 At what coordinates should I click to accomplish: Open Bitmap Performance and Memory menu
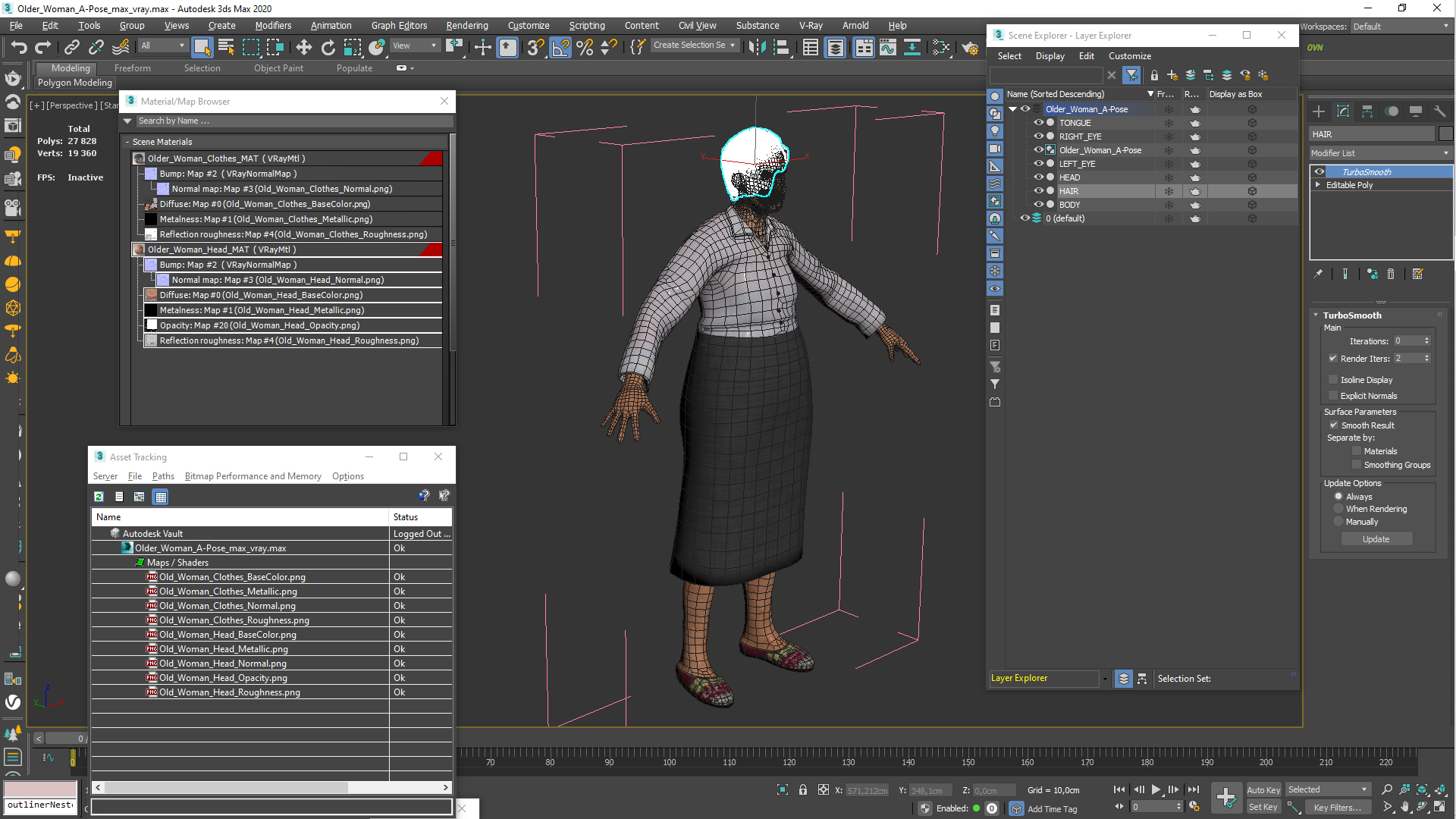(x=253, y=476)
